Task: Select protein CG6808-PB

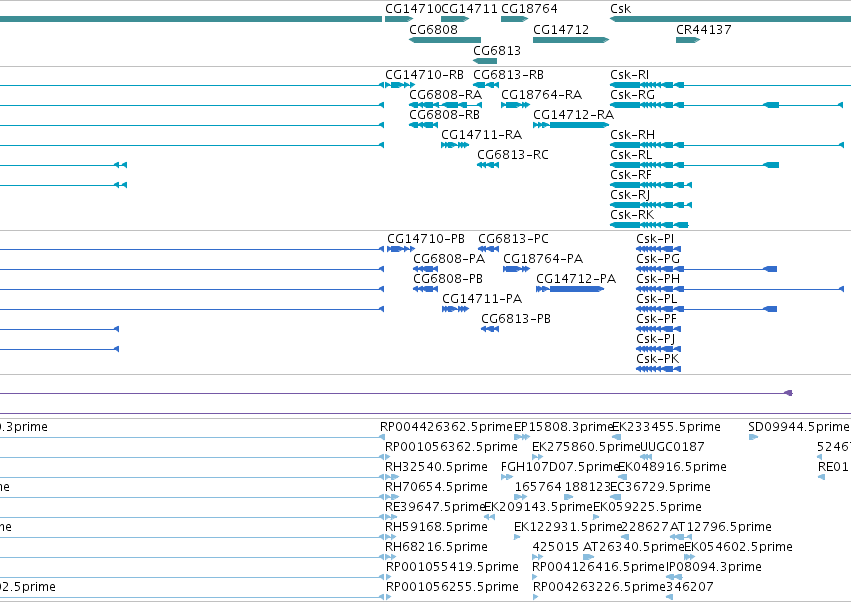Action: point(448,279)
